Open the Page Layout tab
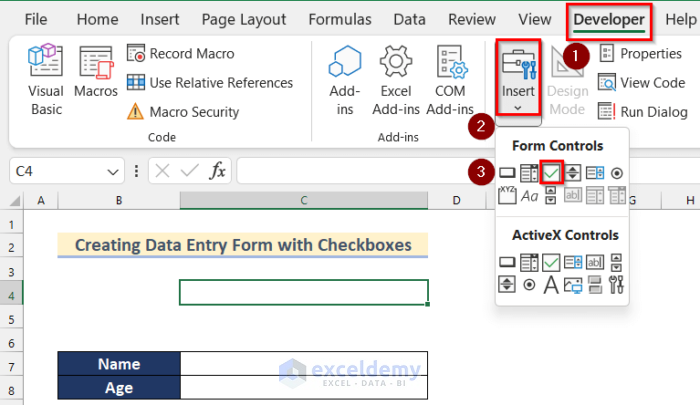The width and height of the screenshot is (700, 405). tap(243, 19)
